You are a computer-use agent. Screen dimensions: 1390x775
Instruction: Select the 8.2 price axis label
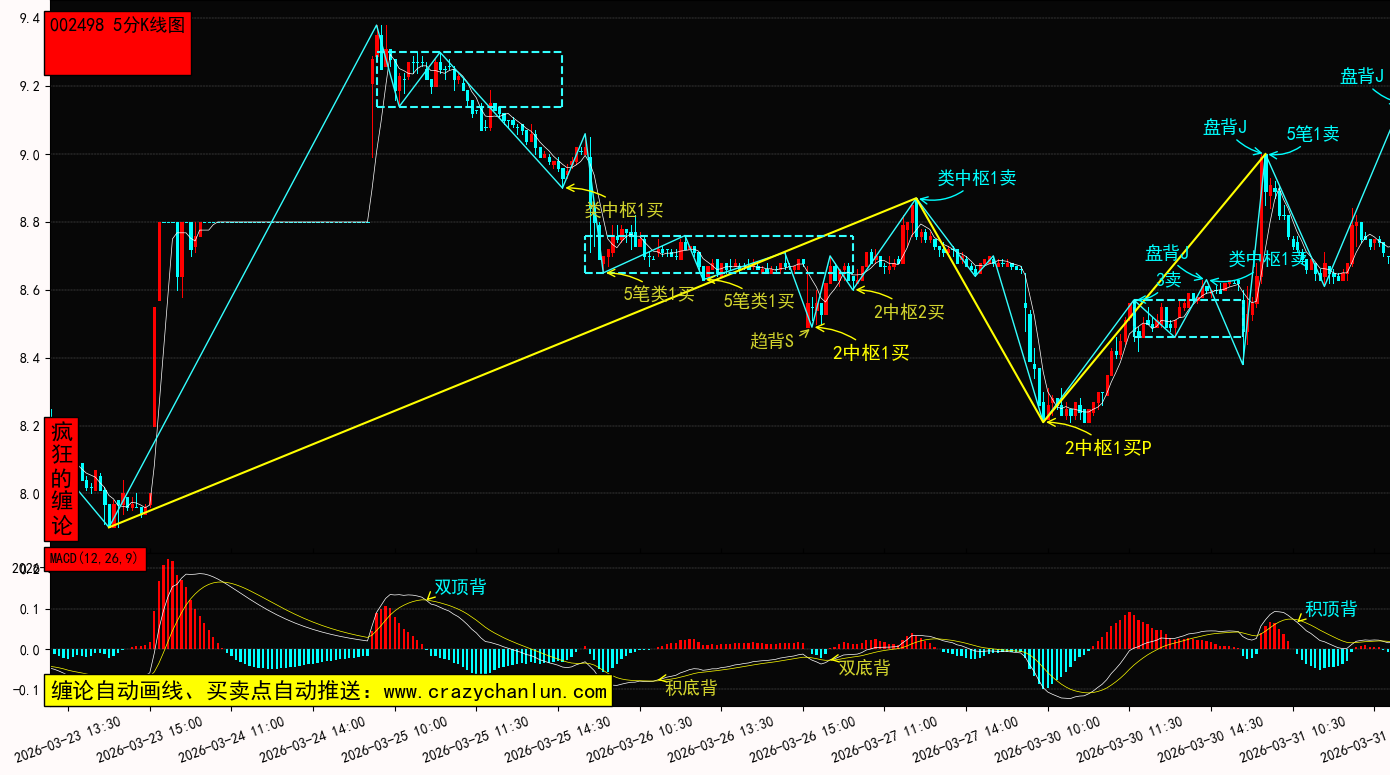pyautogui.click(x=29, y=427)
